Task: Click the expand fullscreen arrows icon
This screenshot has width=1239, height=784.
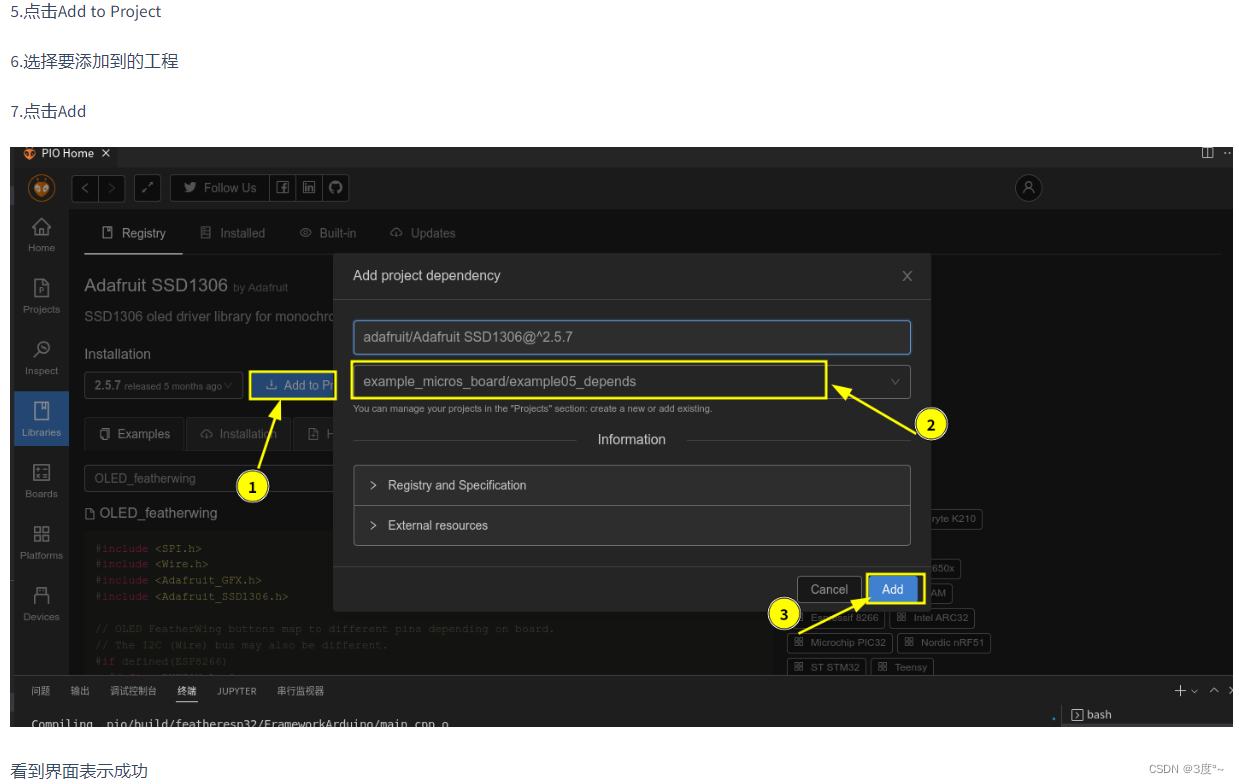Action: (x=147, y=188)
